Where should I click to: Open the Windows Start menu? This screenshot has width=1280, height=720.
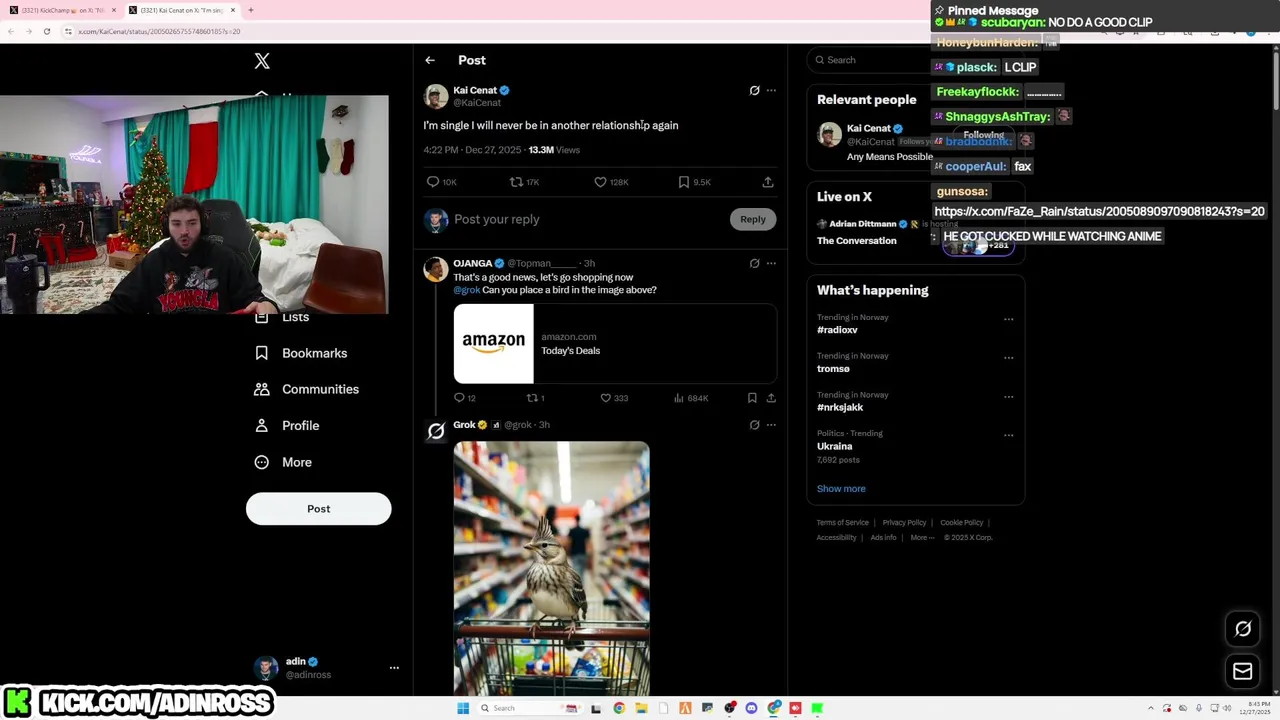pyautogui.click(x=463, y=708)
